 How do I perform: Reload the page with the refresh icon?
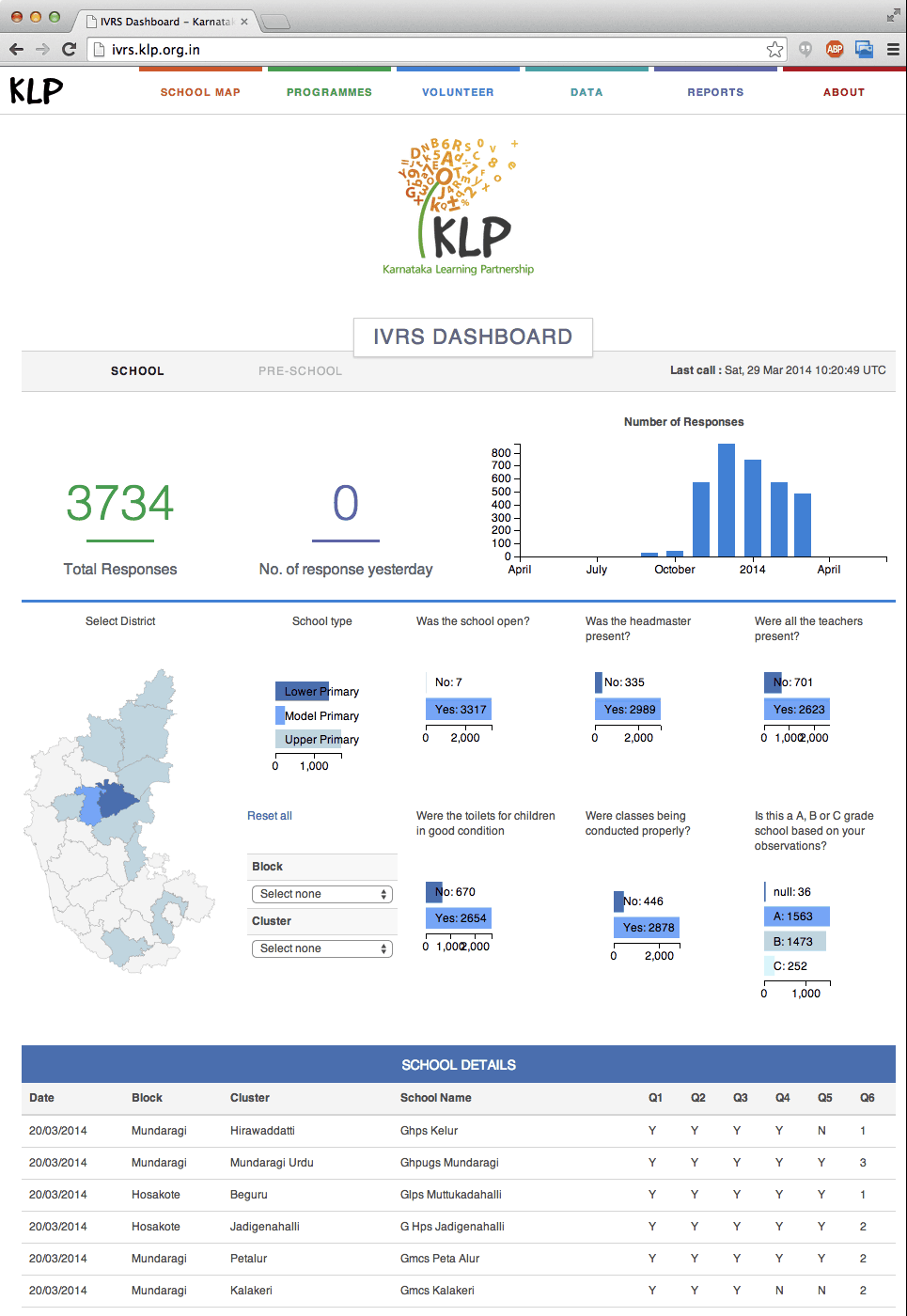[69, 49]
